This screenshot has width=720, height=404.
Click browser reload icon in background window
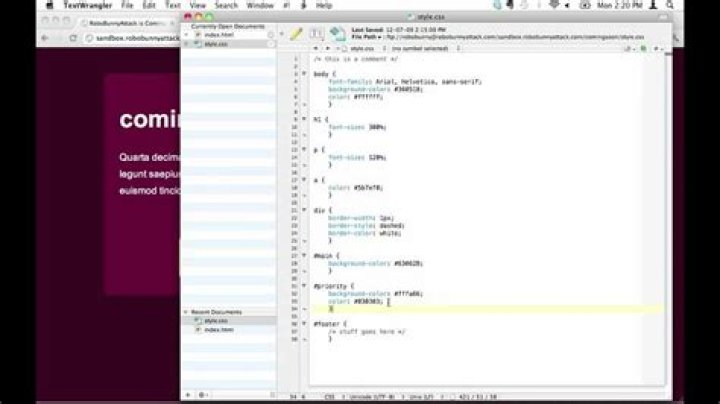click(73, 38)
